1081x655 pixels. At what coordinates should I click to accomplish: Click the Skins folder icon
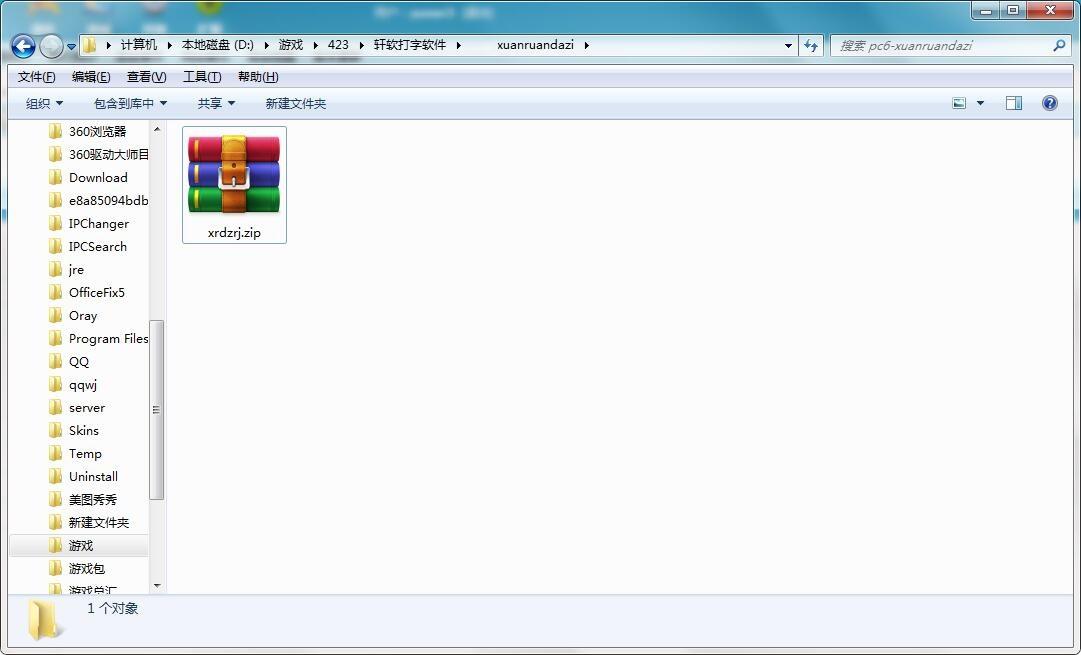tap(56, 430)
